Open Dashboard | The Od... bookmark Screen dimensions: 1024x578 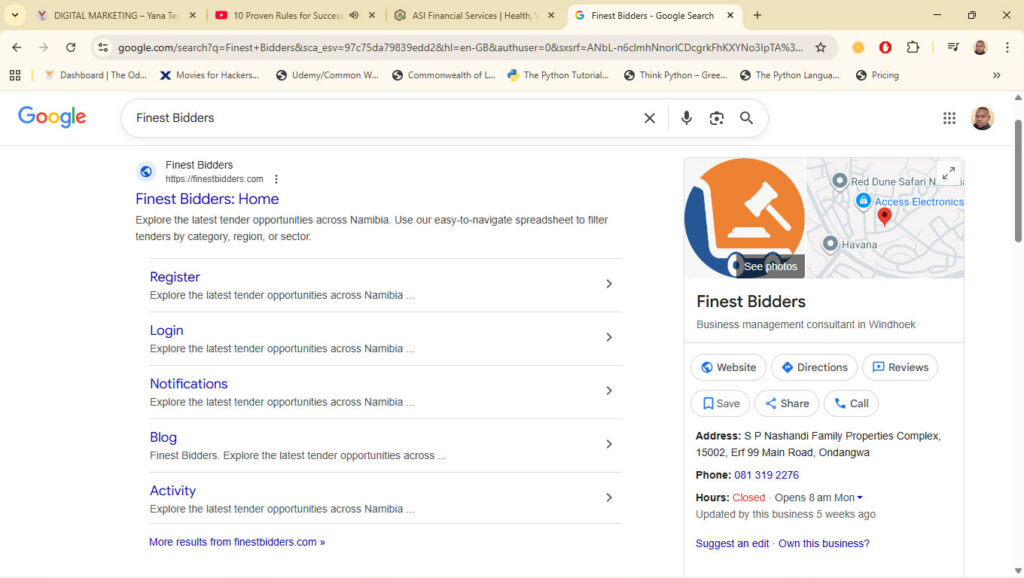tap(96, 75)
